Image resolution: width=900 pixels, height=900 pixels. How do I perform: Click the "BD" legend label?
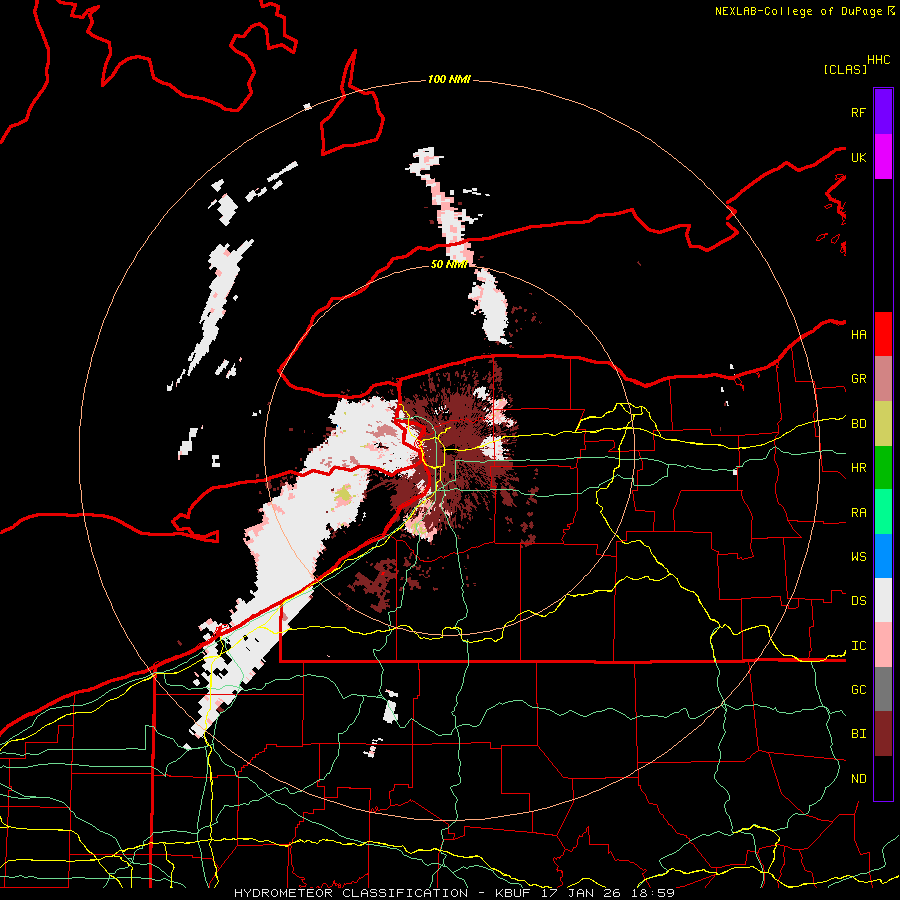pos(858,424)
